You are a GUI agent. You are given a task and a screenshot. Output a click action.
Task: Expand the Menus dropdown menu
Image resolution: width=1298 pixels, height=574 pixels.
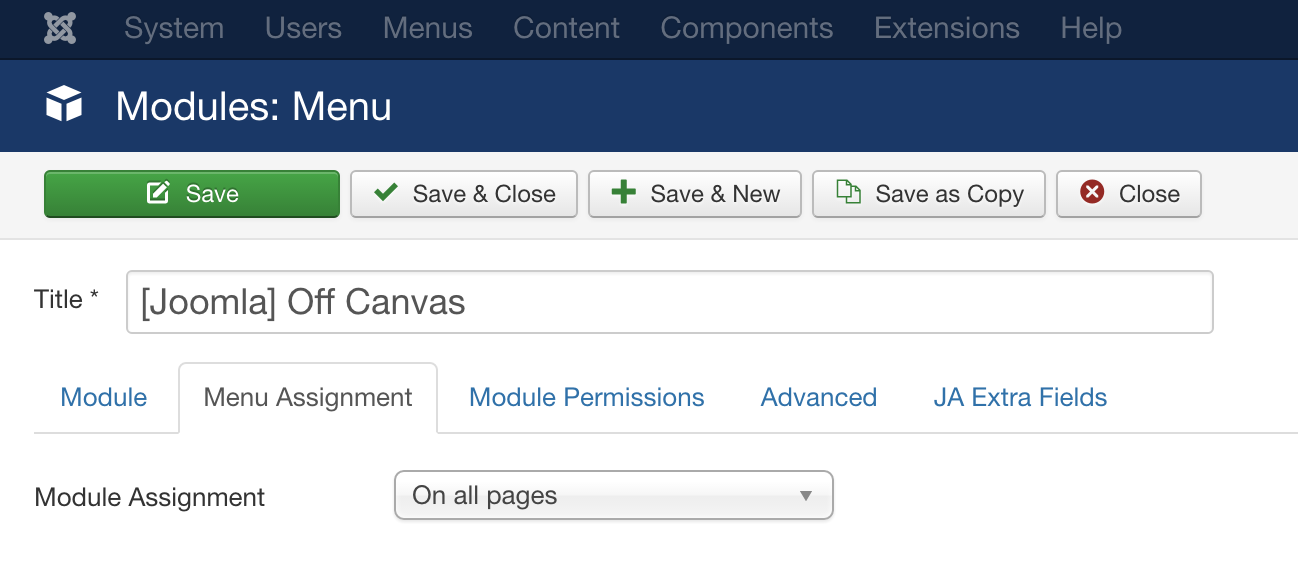[427, 28]
